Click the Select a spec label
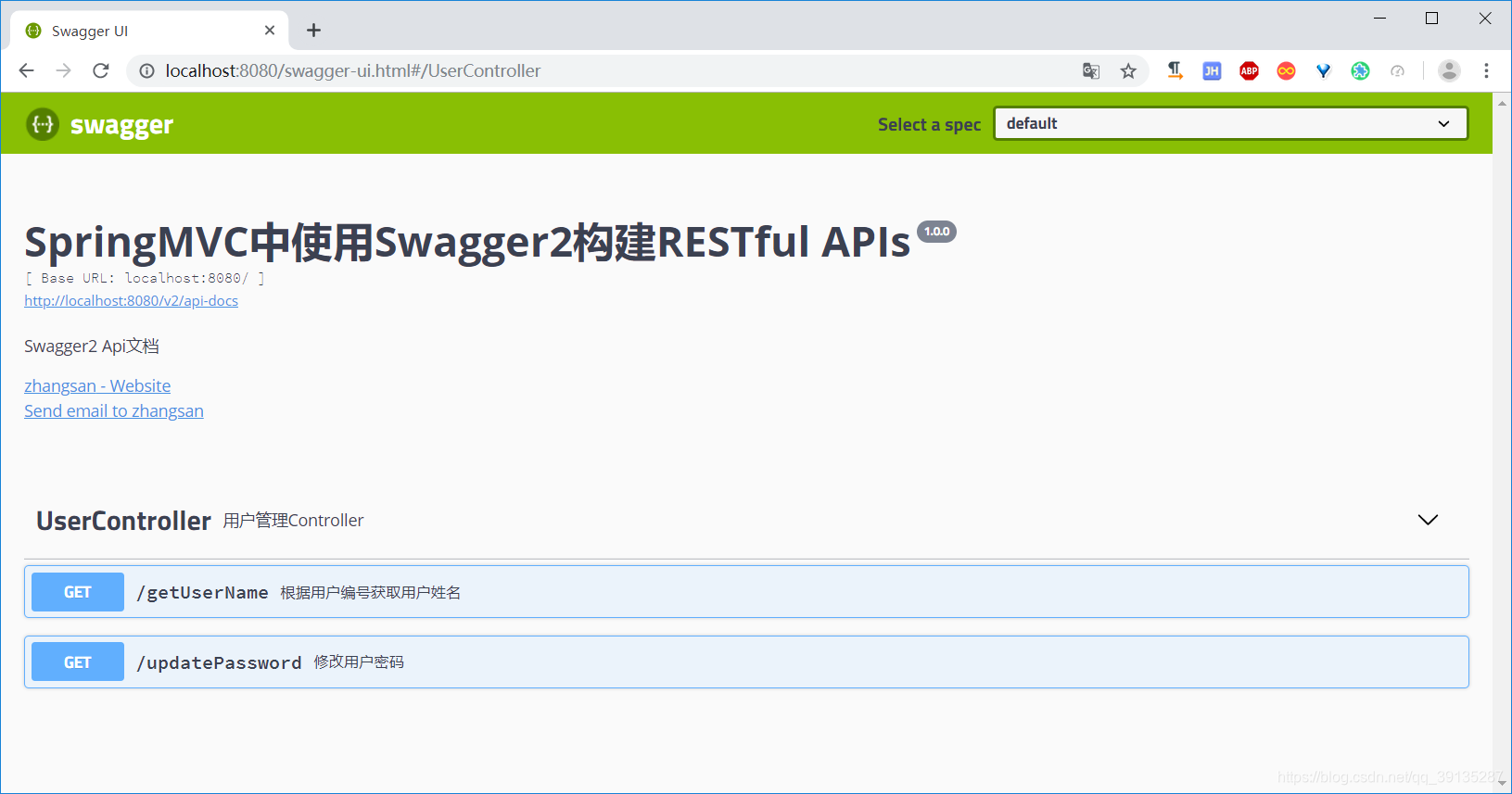Image resolution: width=1512 pixels, height=794 pixels. (x=929, y=124)
